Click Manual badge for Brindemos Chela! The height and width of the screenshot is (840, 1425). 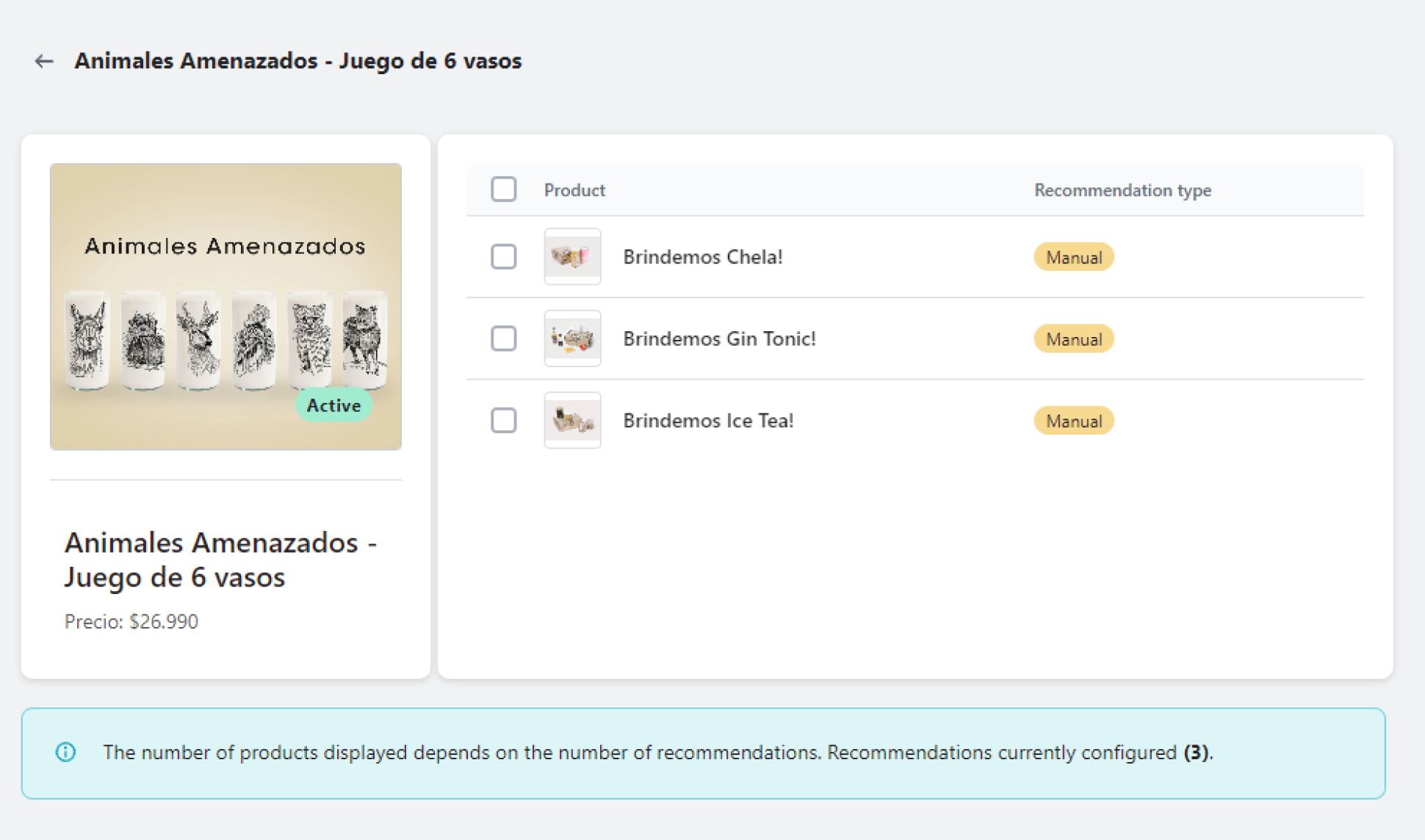[x=1073, y=258]
